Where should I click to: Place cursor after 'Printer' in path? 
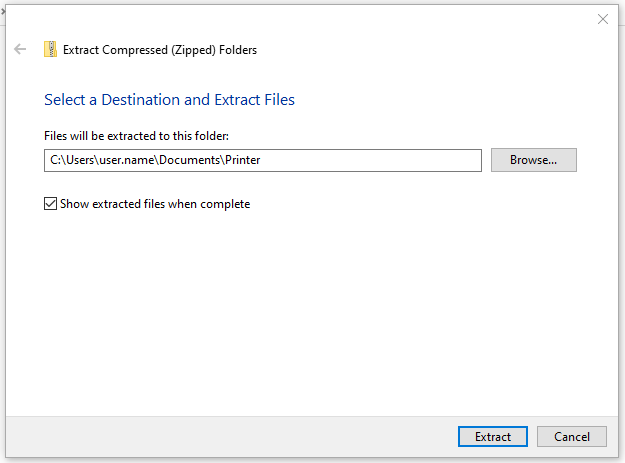coord(261,160)
